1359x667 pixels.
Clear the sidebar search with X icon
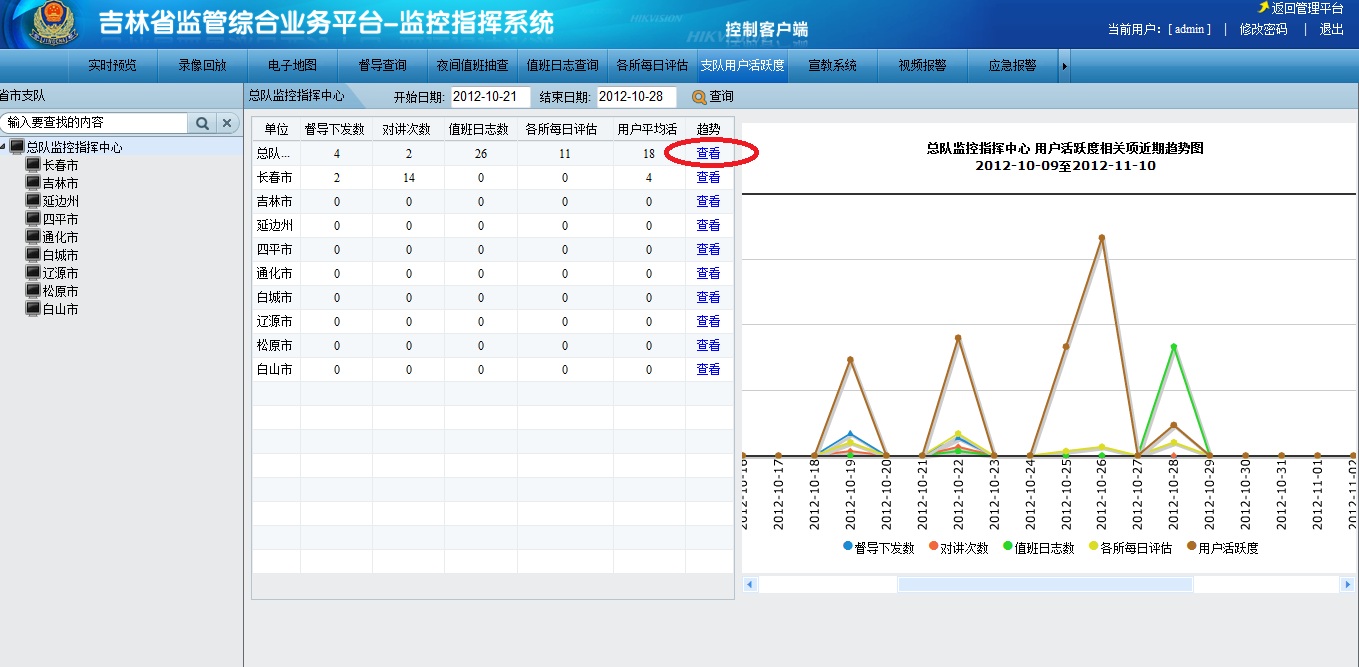[x=228, y=123]
